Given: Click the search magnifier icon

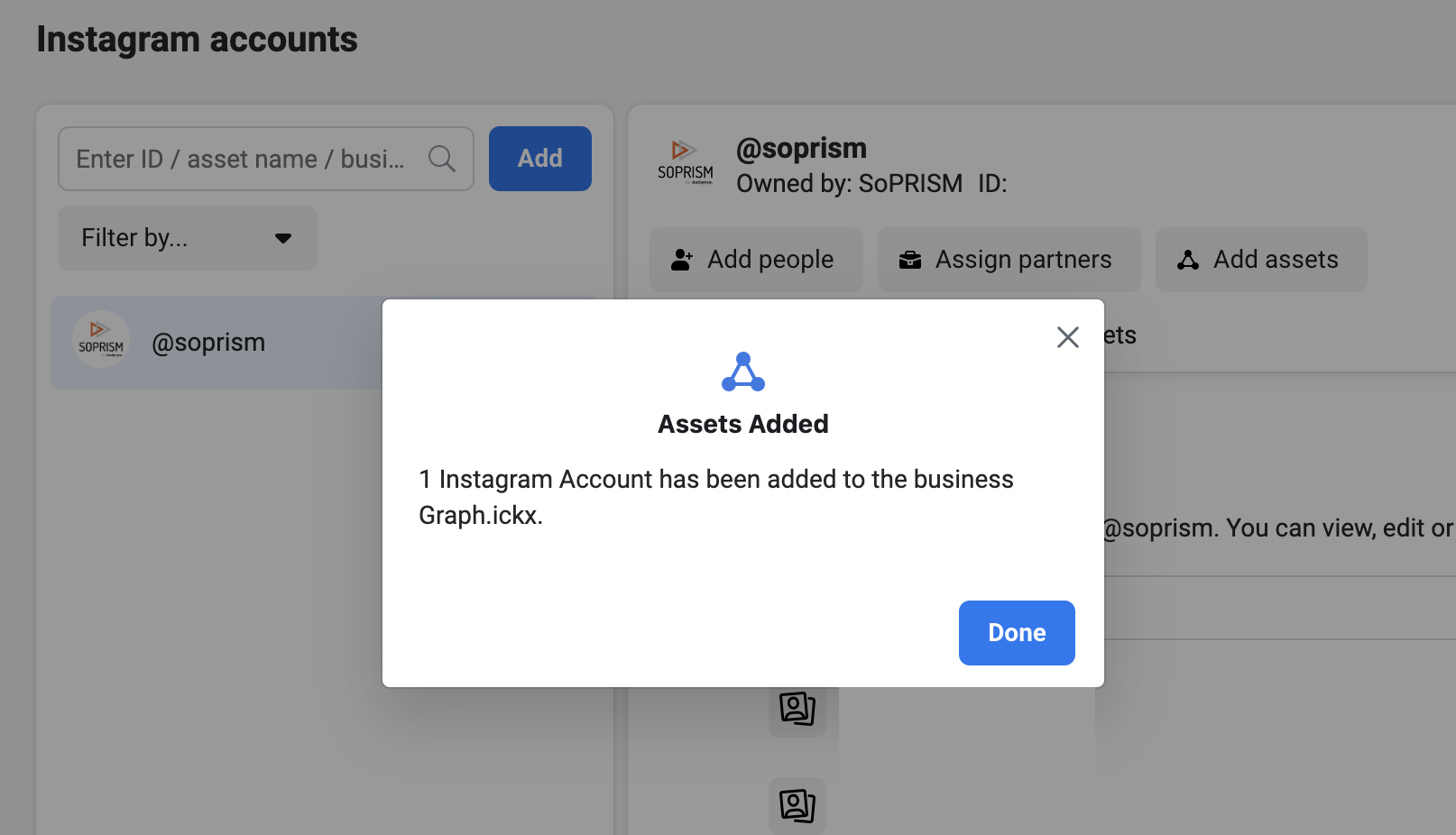Looking at the screenshot, I should (x=442, y=159).
